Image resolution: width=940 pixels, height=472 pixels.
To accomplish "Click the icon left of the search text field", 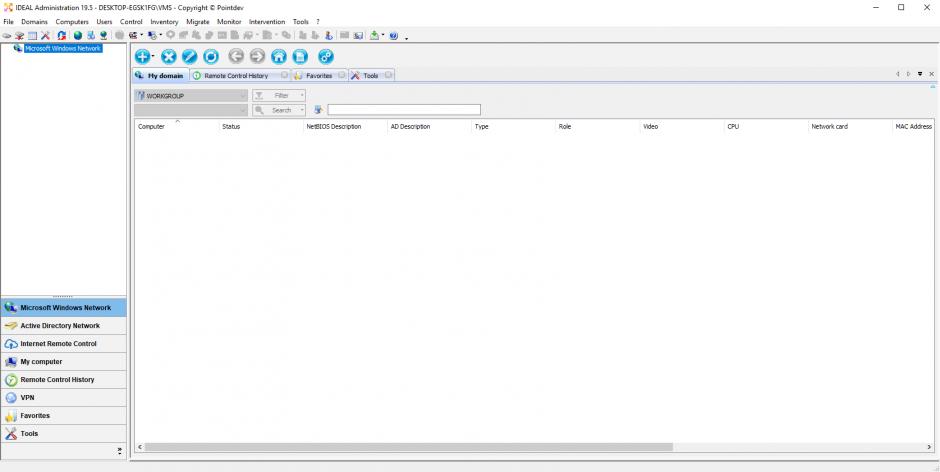I will click(318, 110).
